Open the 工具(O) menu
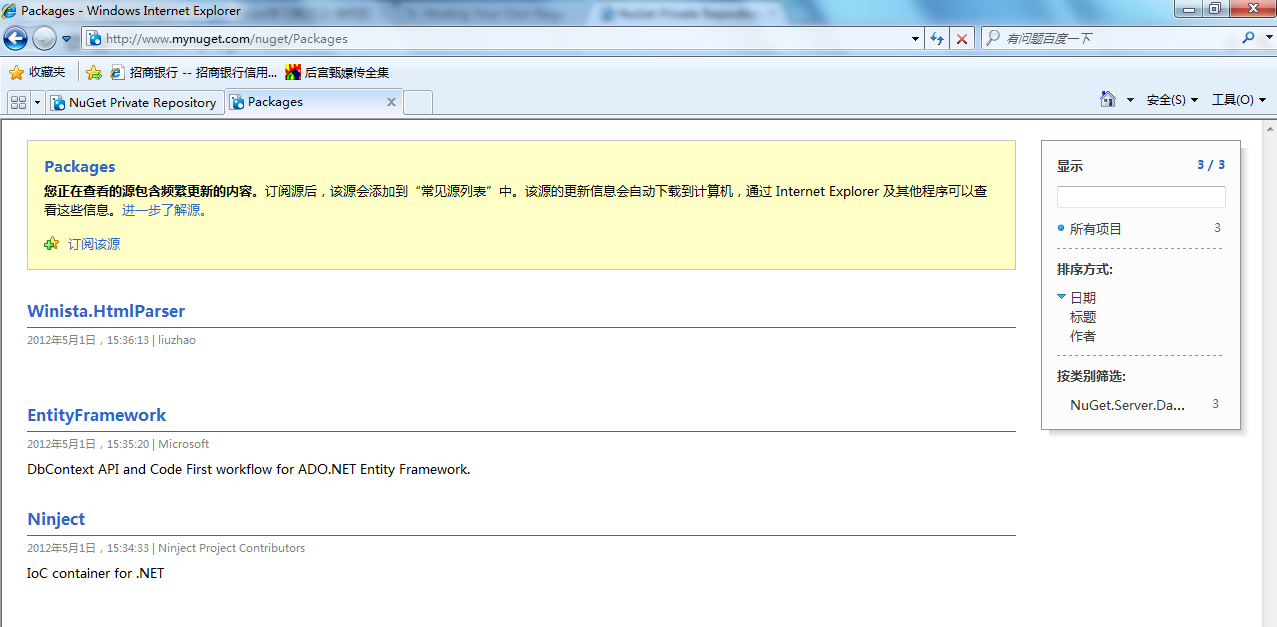Screen dimensions: 1277x627 pyautogui.click(x=1239, y=100)
